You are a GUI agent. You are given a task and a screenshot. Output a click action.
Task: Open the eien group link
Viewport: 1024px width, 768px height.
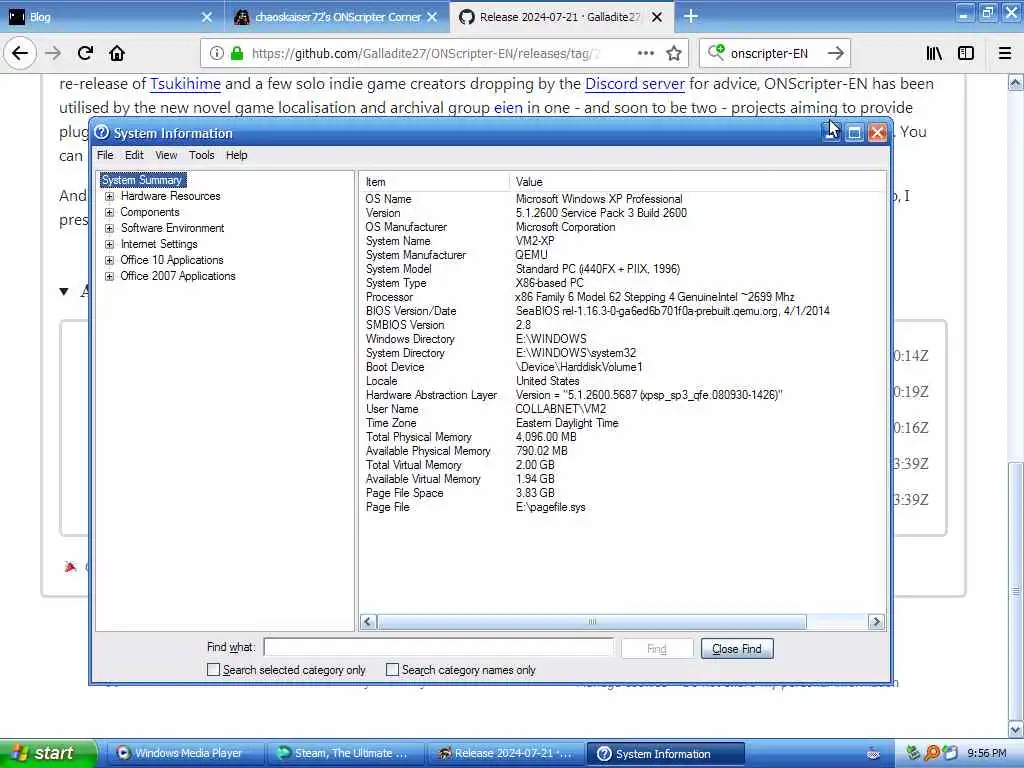tap(508, 107)
